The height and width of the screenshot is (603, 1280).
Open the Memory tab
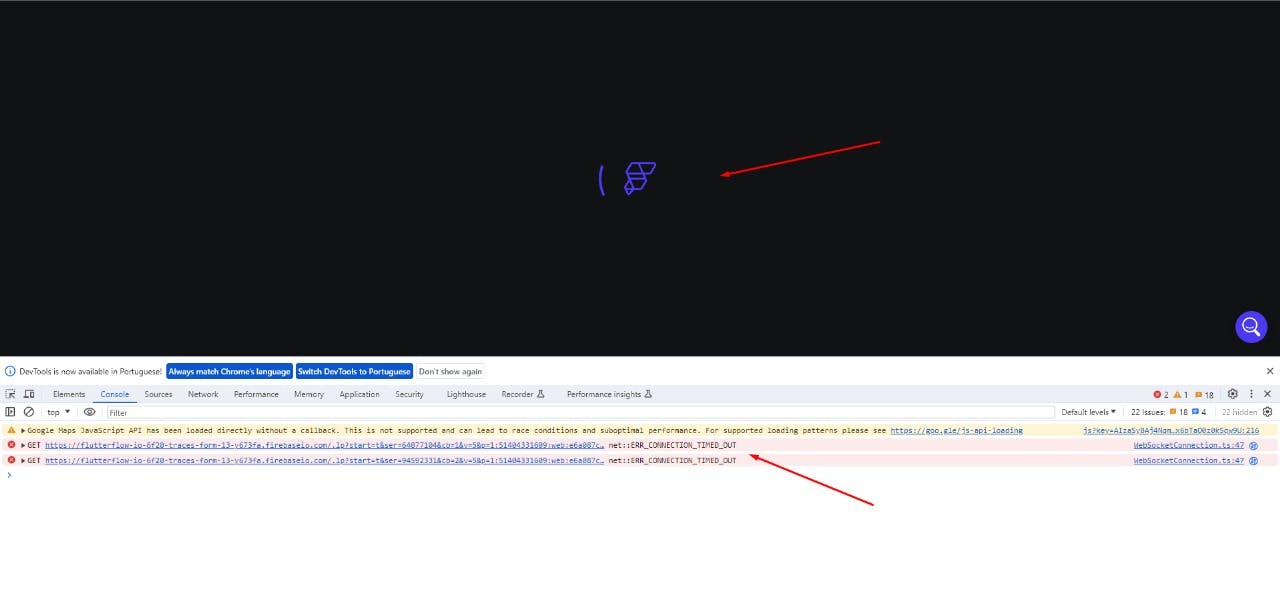pyautogui.click(x=309, y=394)
